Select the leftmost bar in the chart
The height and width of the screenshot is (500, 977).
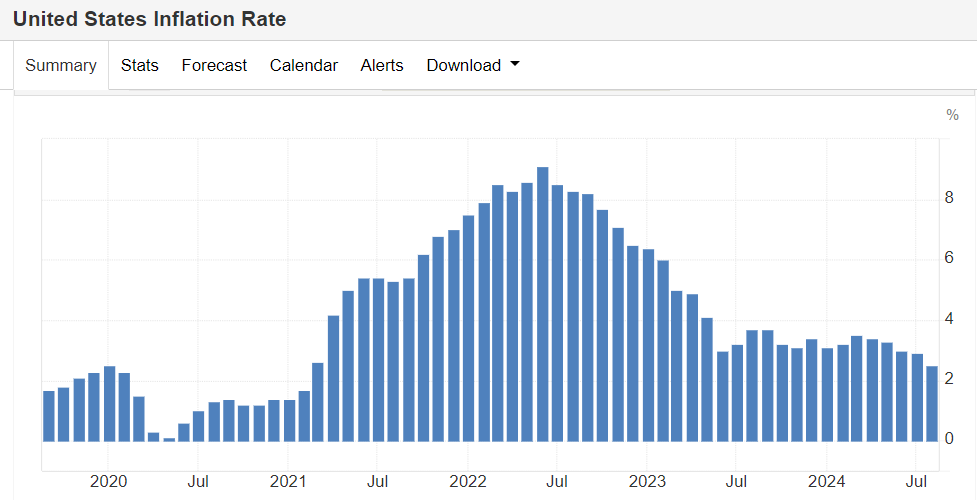pyautogui.click(x=49, y=416)
